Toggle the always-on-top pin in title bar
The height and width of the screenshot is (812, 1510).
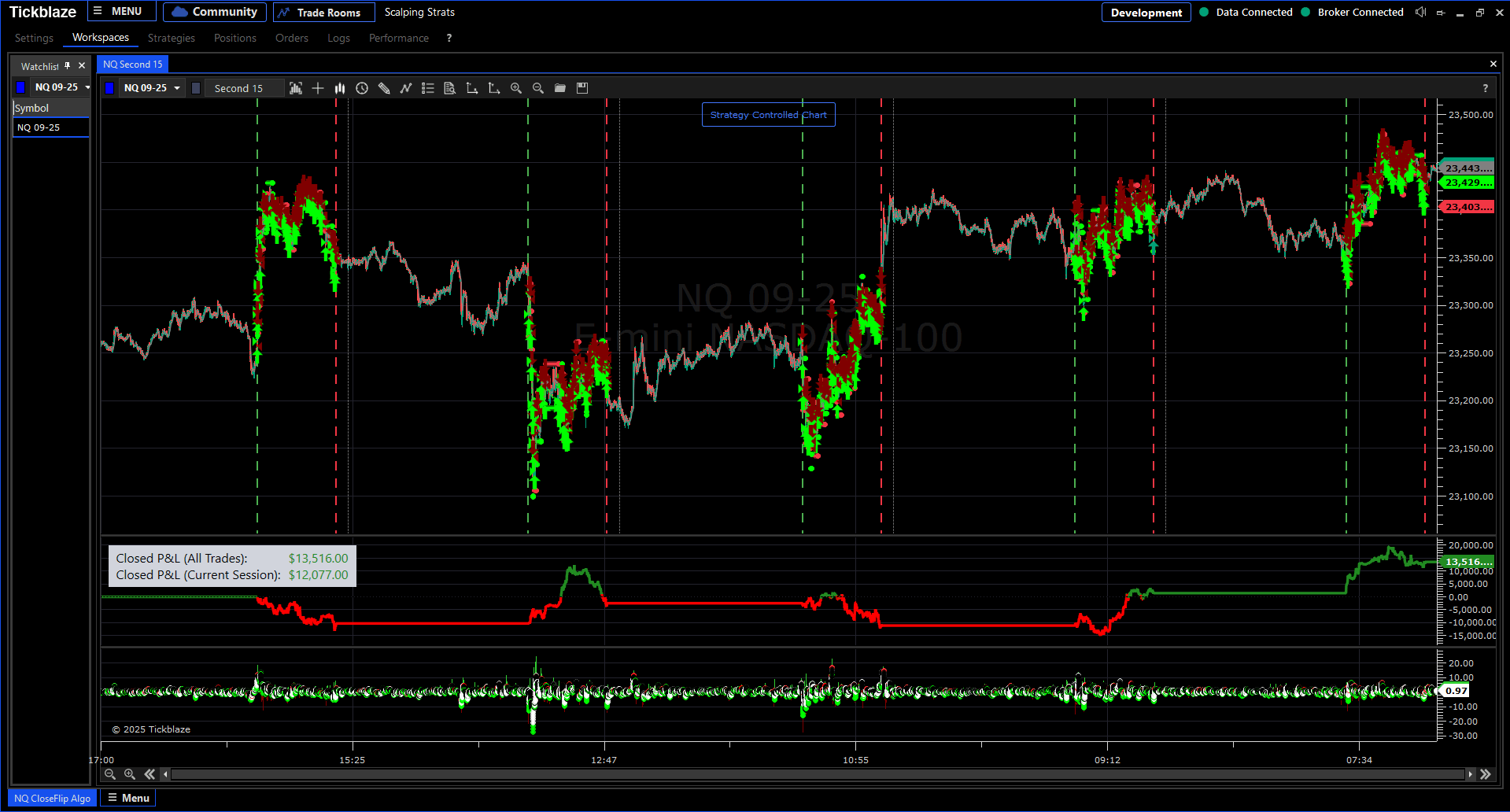1441,13
